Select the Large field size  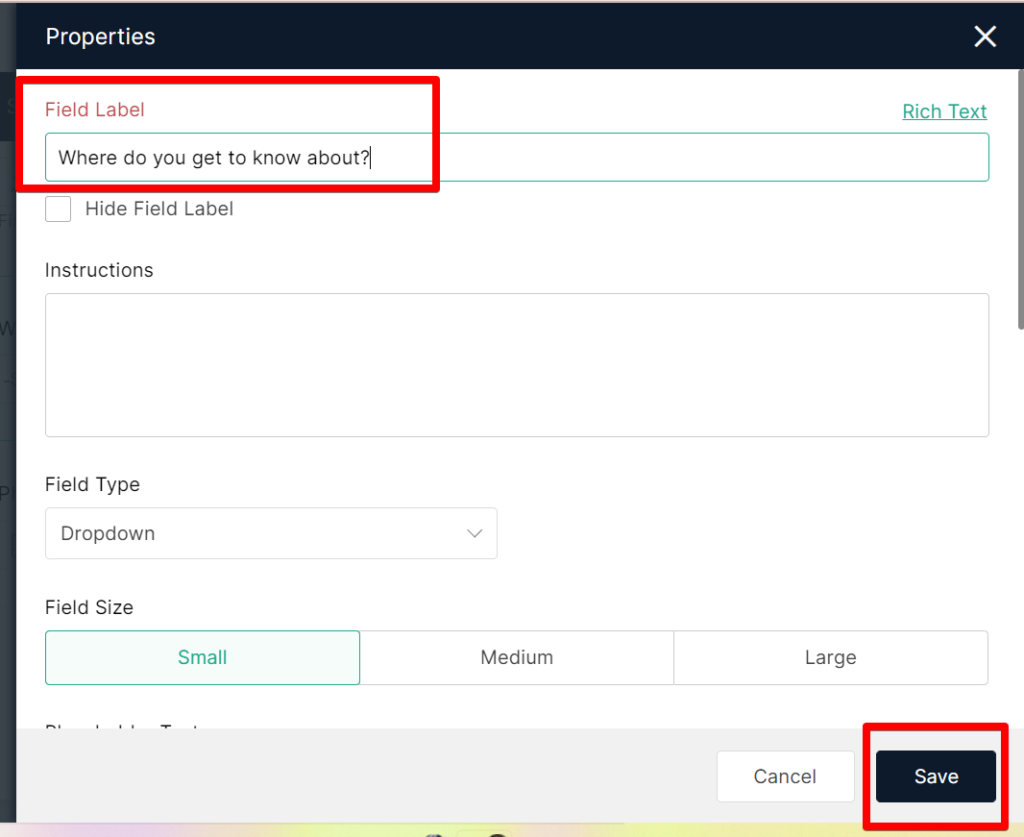pos(831,657)
